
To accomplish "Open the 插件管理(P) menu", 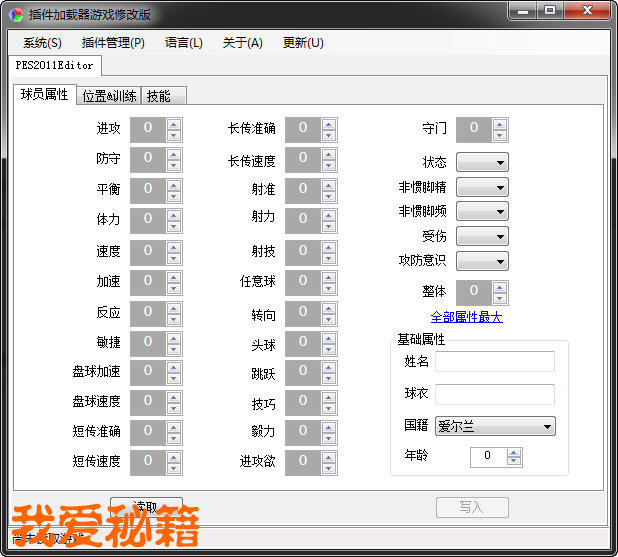I will [x=113, y=43].
